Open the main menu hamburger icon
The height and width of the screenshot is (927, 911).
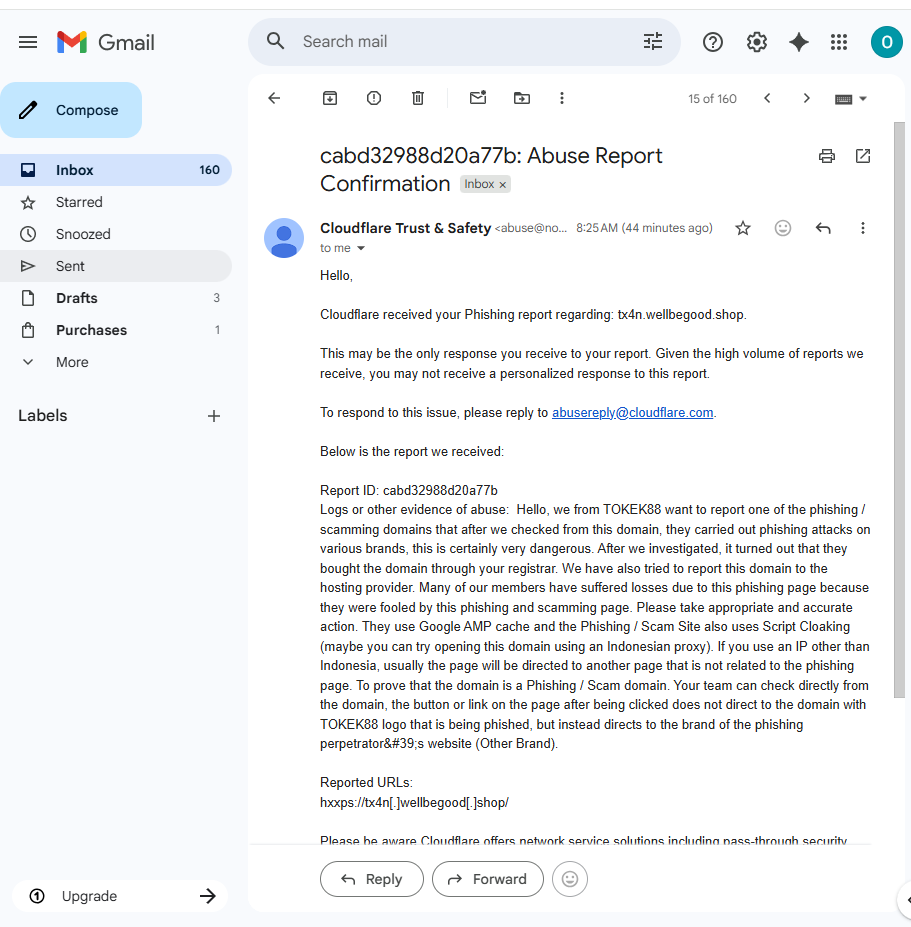pos(28,42)
